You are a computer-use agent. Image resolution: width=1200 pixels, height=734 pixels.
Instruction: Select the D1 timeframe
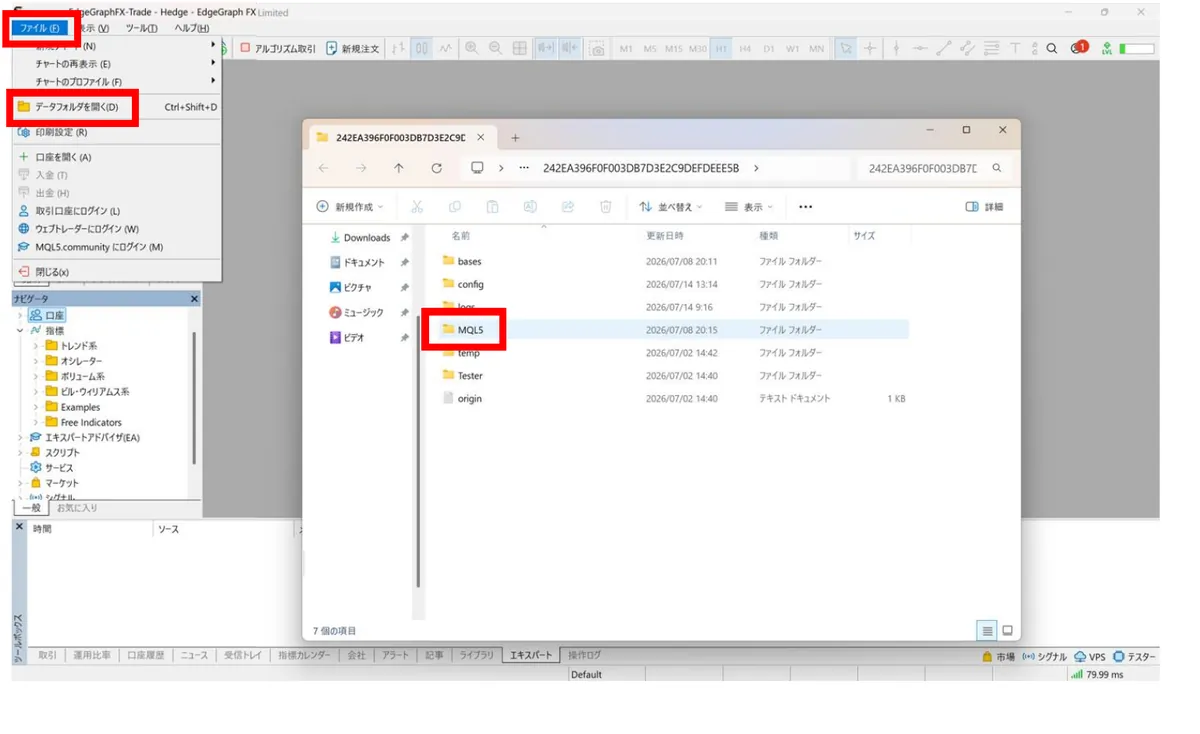click(x=769, y=49)
